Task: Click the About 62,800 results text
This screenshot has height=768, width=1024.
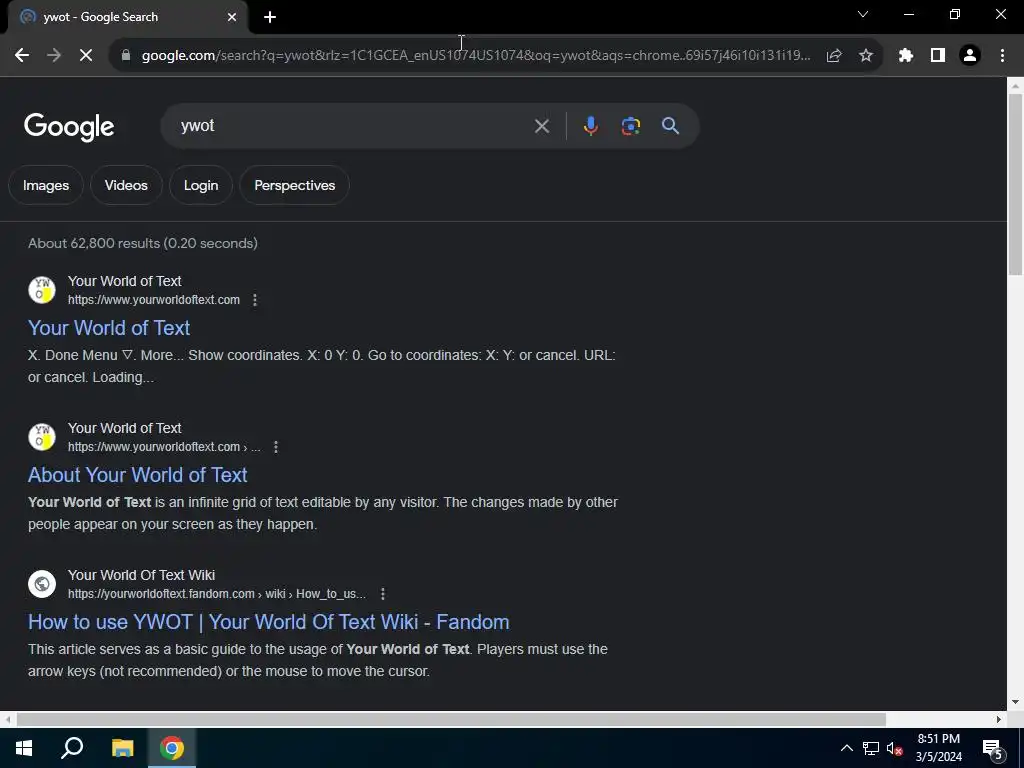Action: click(x=143, y=244)
